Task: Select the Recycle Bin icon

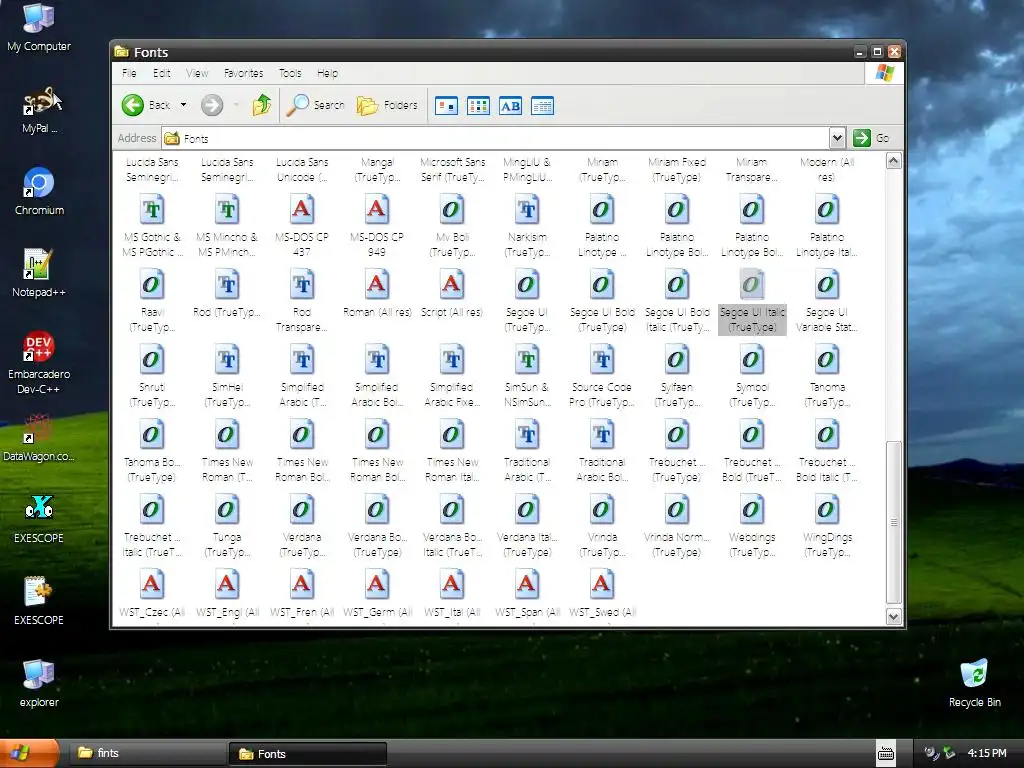Action: click(x=974, y=684)
